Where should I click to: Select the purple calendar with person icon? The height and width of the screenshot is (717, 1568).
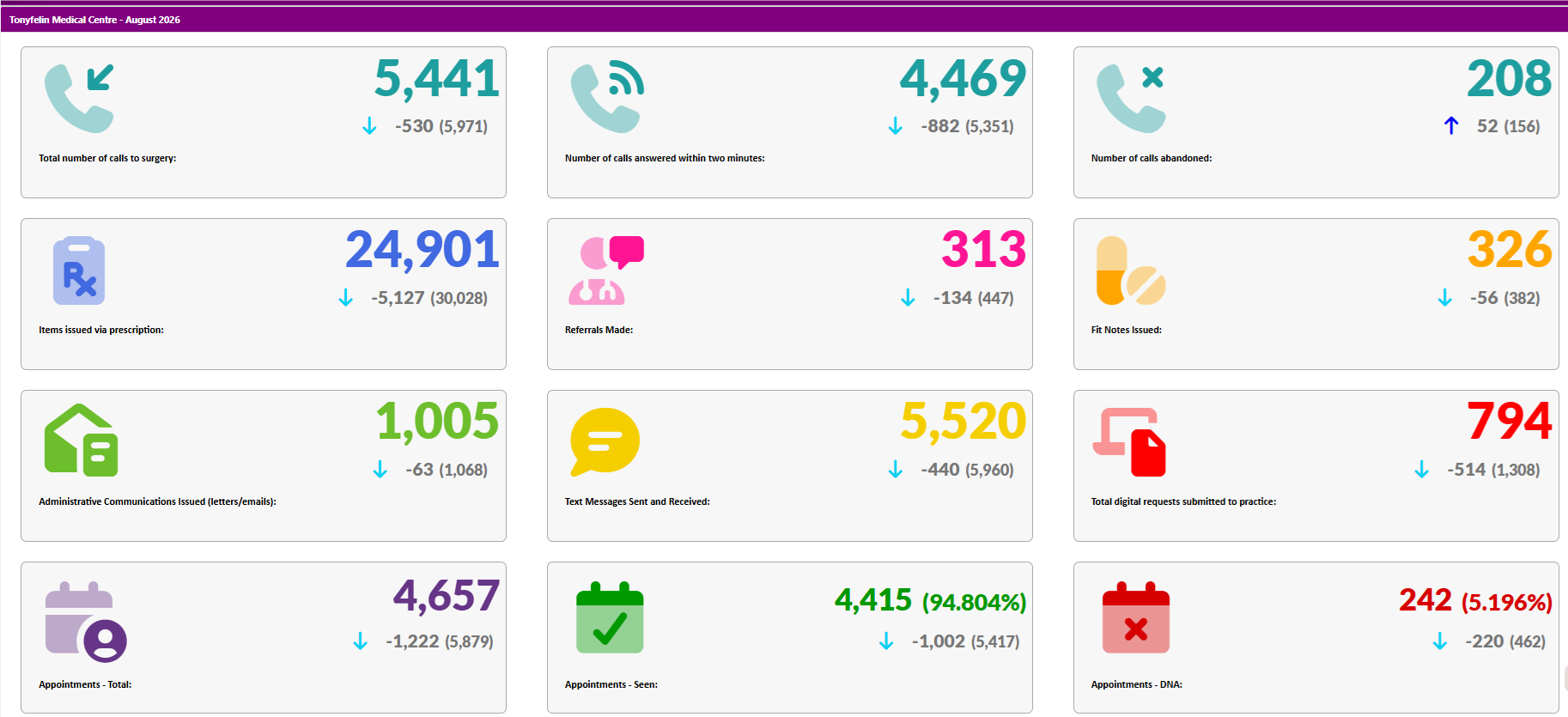click(x=86, y=623)
